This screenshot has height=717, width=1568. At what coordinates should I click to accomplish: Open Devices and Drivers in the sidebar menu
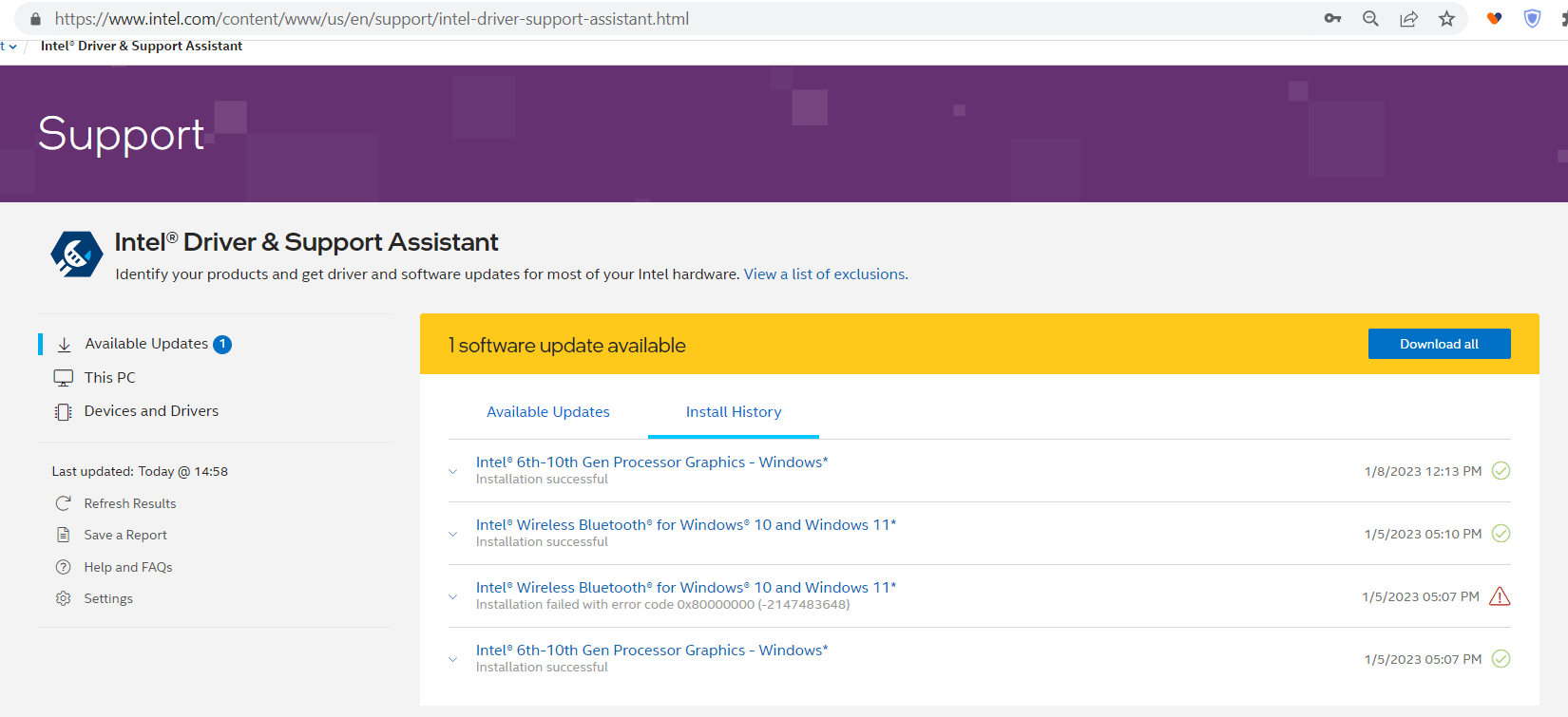pos(151,411)
